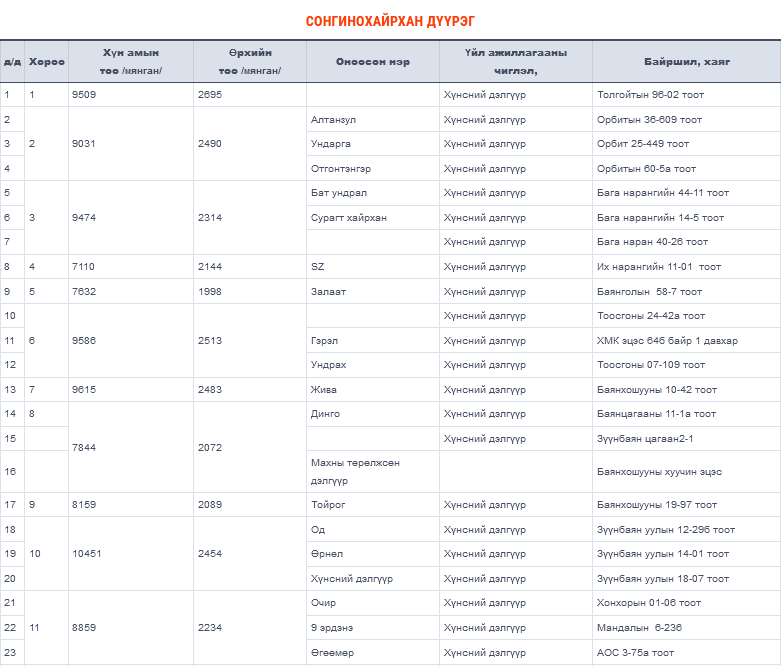
Task: Click the Сонгинохайрхан дүүрэг title
Action: (x=390, y=20)
